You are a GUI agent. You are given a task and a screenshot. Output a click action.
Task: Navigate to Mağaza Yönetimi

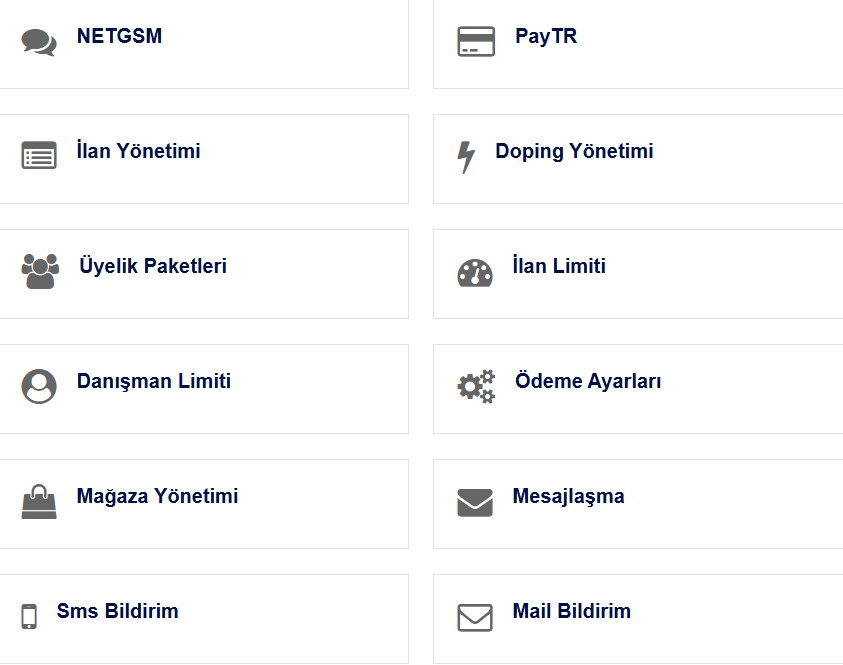157,497
